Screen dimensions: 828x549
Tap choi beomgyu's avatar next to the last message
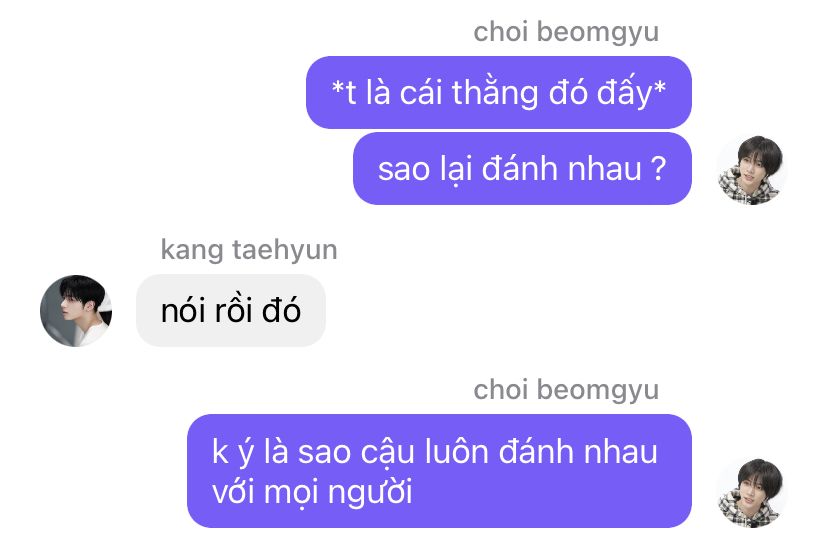(751, 493)
